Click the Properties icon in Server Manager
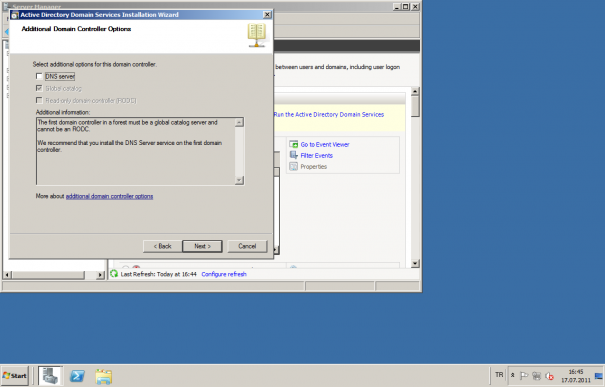605x387 pixels. tap(294, 167)
